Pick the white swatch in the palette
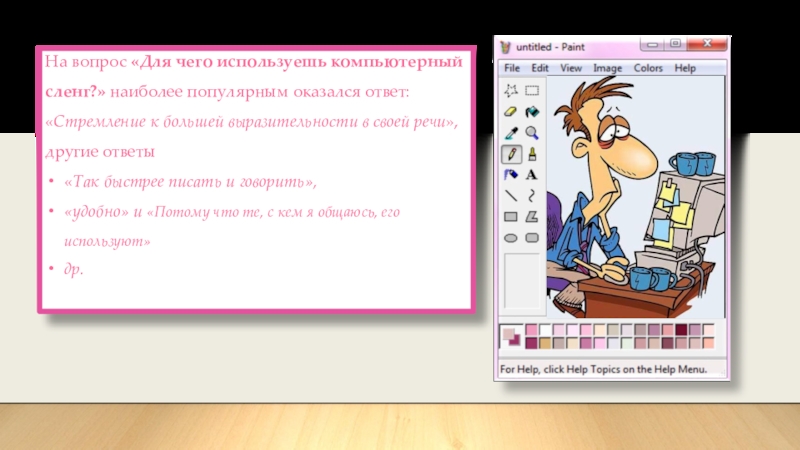This screenshot has width=800, height=450. (x=545, y=330)
